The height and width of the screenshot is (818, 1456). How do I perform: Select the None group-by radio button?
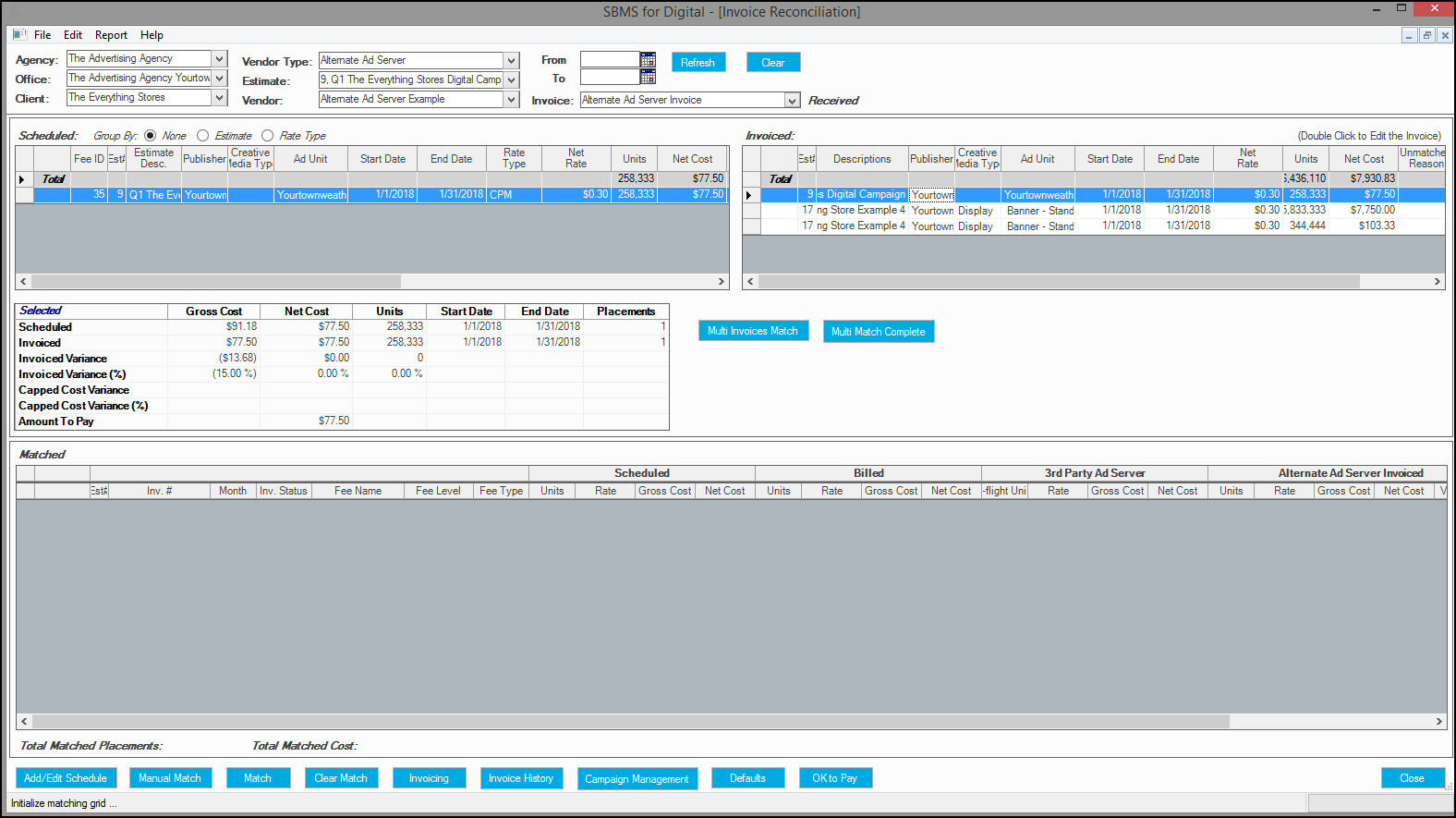(151, 135)
